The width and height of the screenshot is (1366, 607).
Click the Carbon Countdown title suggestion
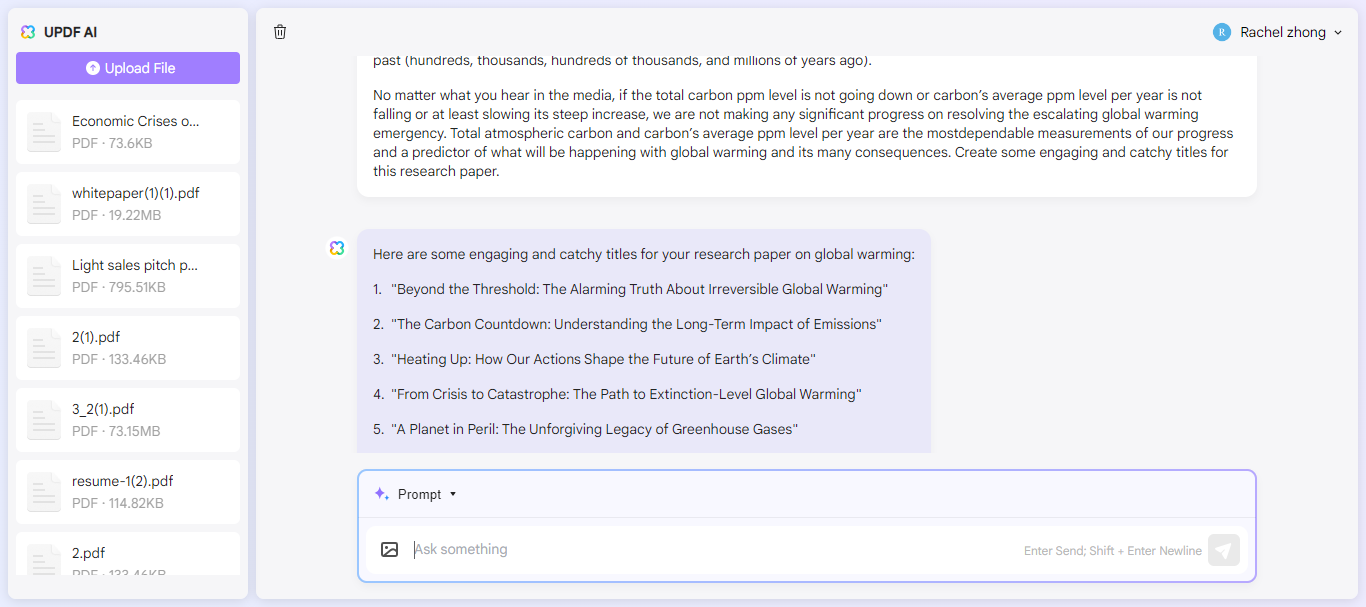(x=637, y=324)
